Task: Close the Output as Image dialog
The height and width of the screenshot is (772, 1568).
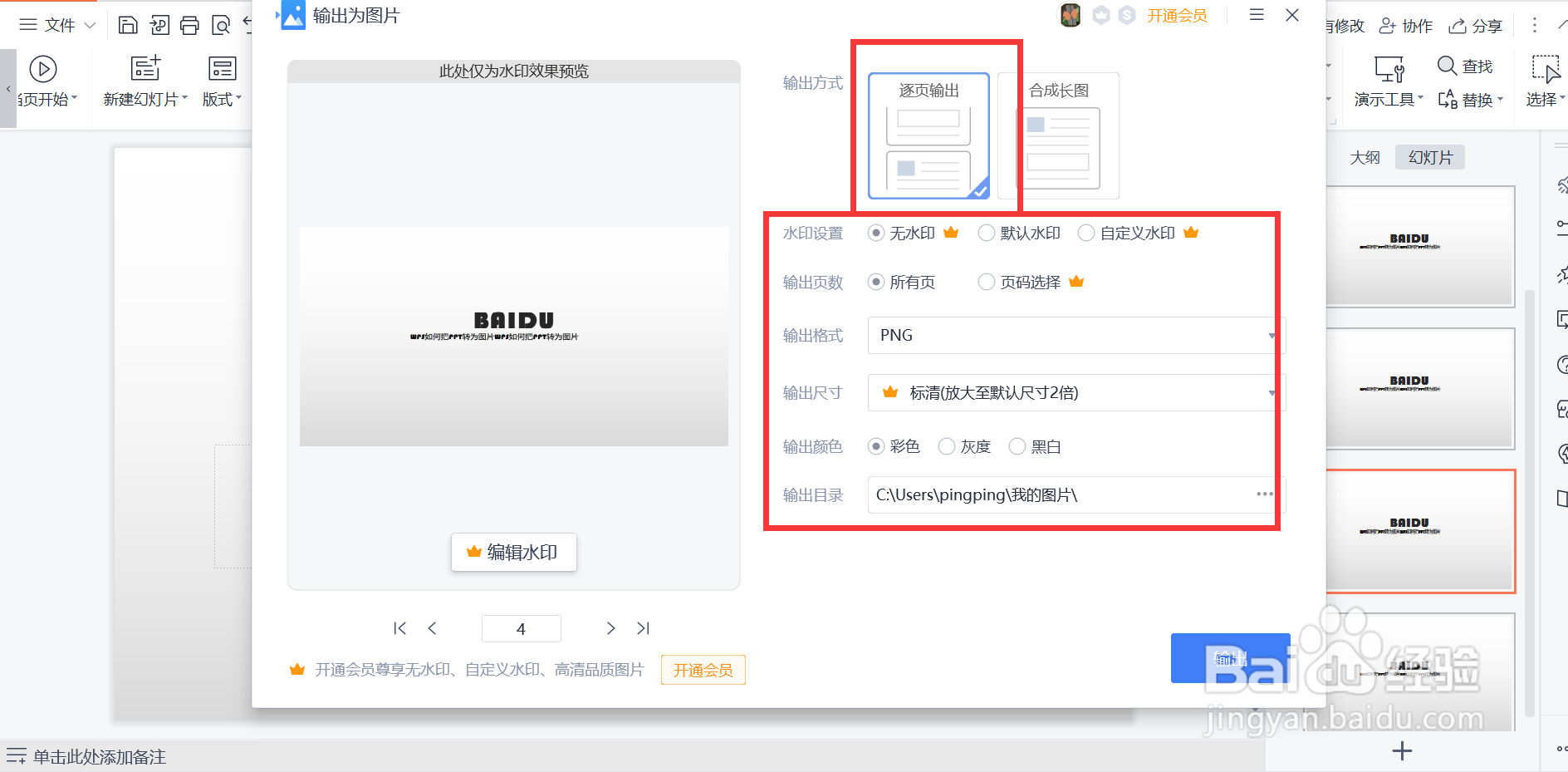Action: tap(1292, 15)
